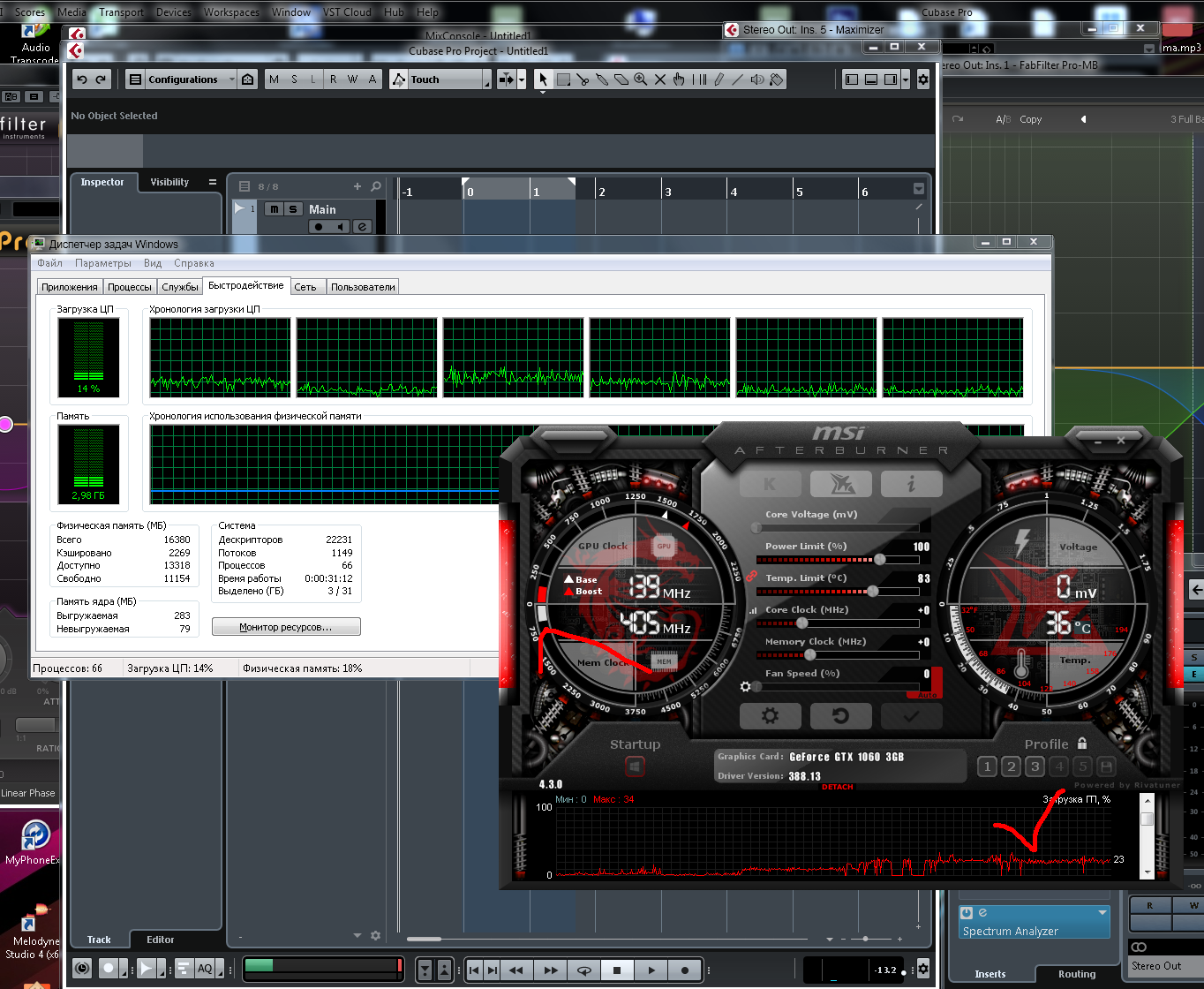
Task: Pick the Range Selection tool
Action: (x=563, y=79)
